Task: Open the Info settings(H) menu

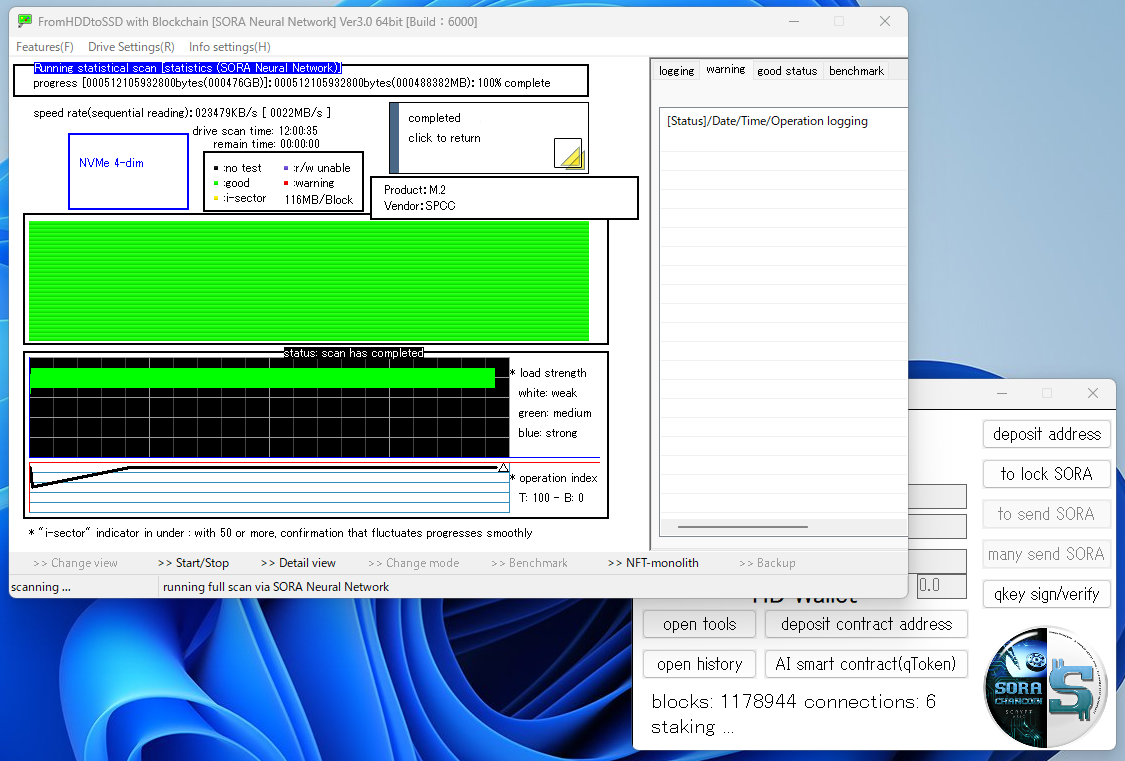Action: [229, 47]
